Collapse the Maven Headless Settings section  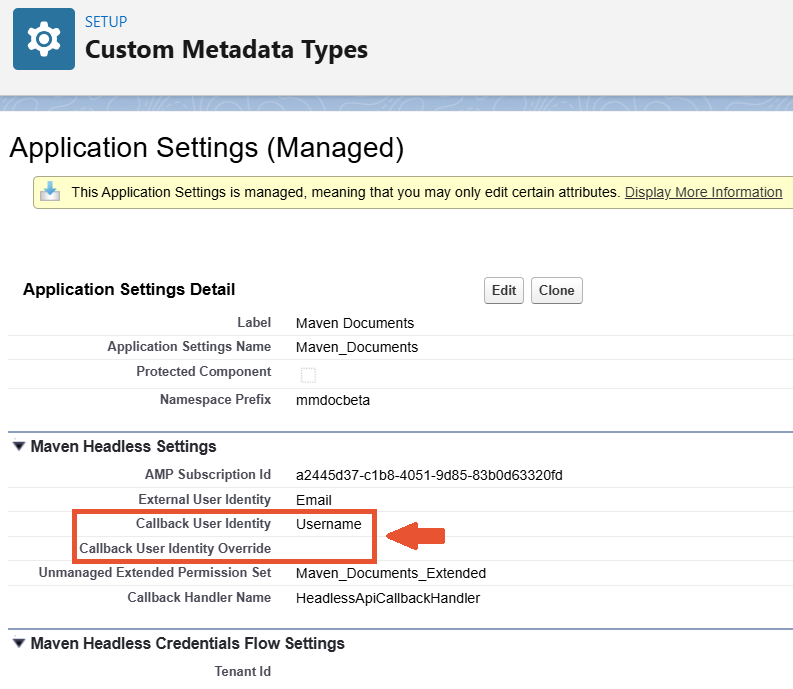pos(19,447)
